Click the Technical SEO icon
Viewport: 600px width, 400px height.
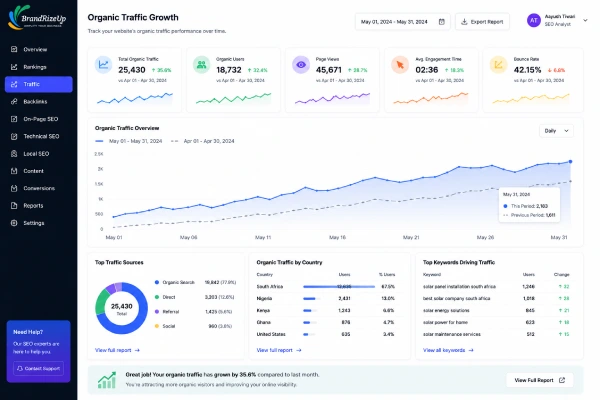[14, 136]
